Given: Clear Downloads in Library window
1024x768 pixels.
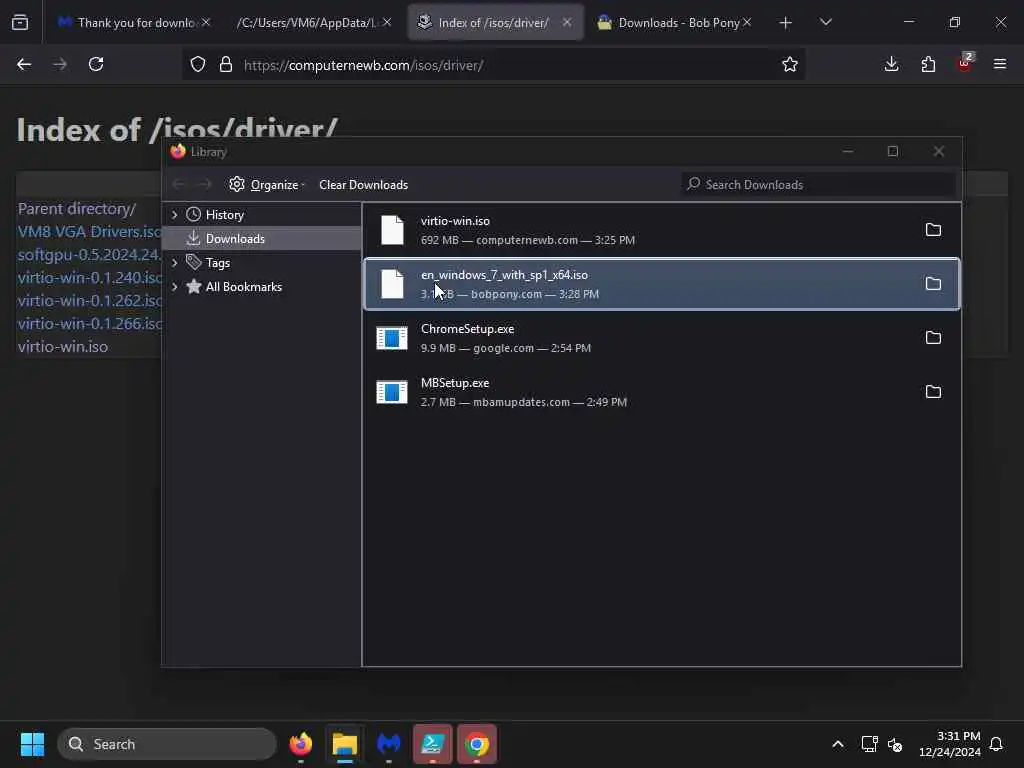Looking at the screenshot, I should tap(363, 185).
